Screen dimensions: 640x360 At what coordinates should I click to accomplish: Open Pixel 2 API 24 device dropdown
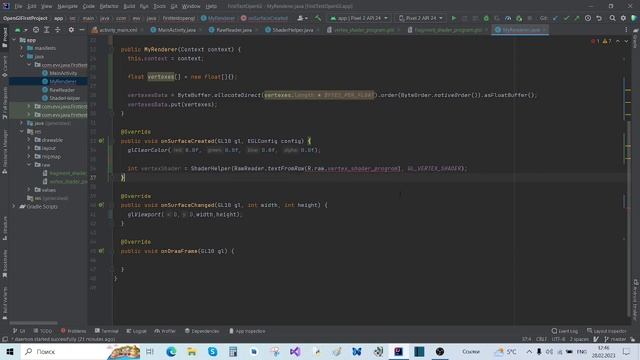[x=420, y=18]
